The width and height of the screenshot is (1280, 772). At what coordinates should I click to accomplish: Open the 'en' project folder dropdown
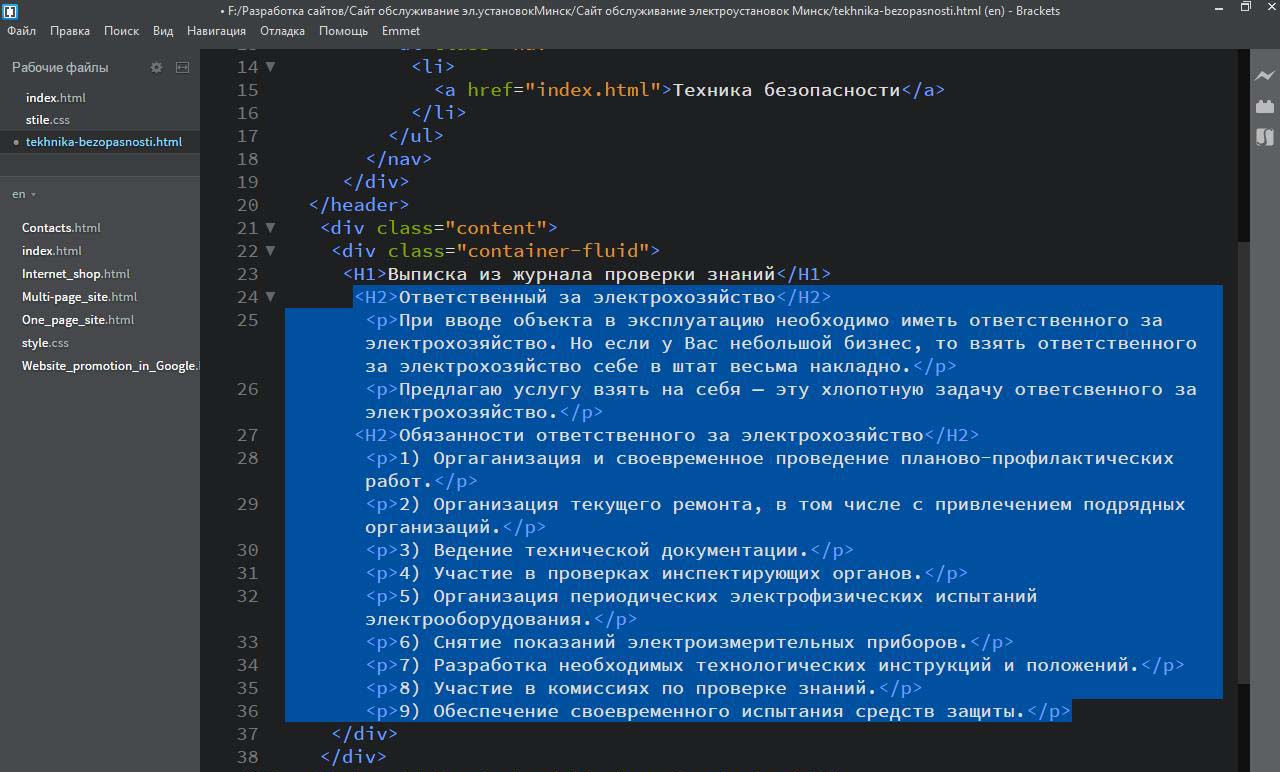point(24,194)
